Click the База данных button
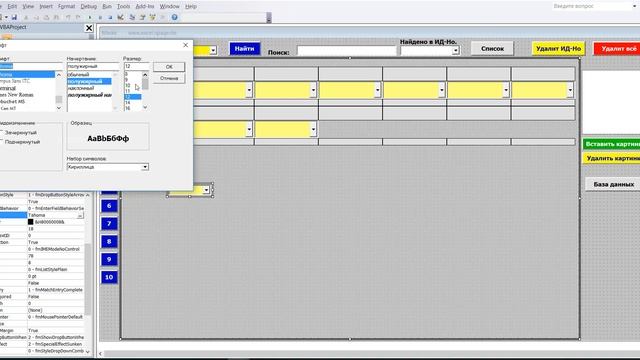This screenshot has height=360, width=640. click(613, 184)
